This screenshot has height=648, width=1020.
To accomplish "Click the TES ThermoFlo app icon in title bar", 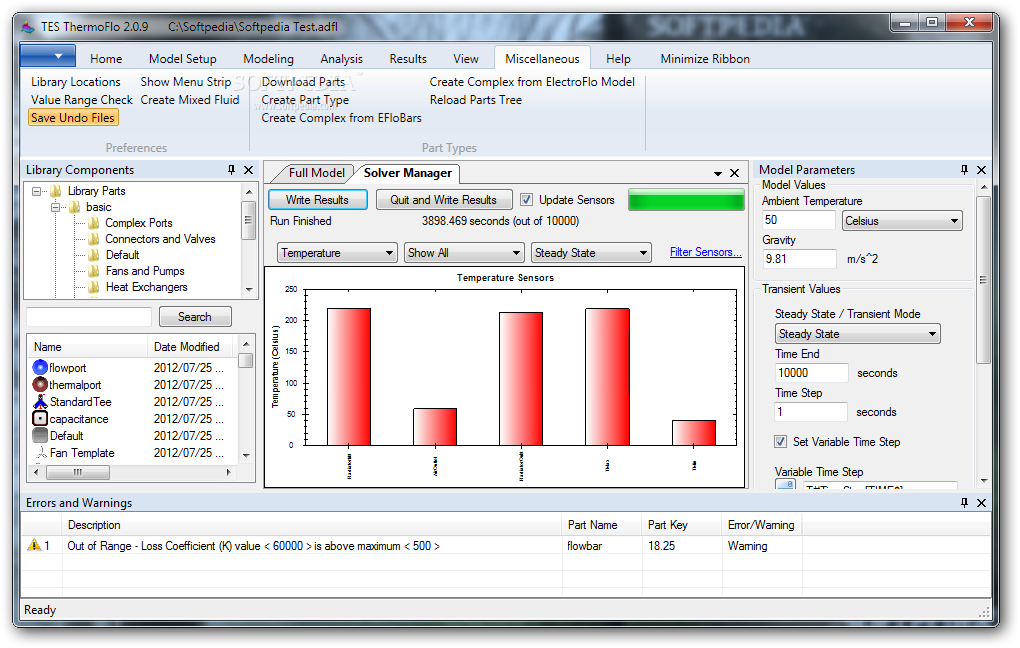I will point(27,27).
